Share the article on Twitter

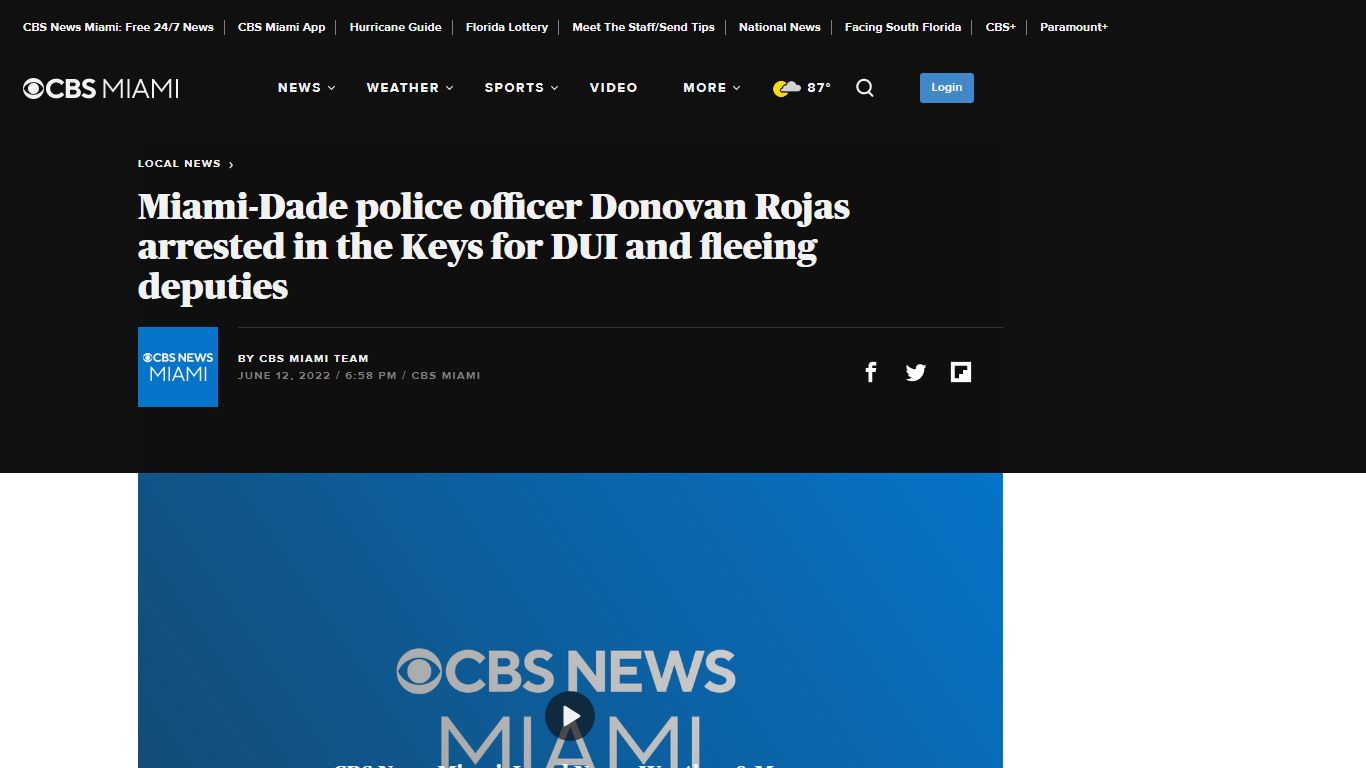pyautogui.click(x=916, y=372)
